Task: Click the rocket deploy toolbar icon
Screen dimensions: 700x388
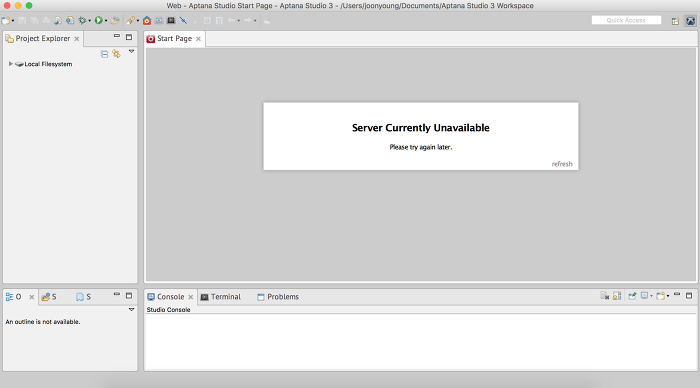Action: pos(130,21)
